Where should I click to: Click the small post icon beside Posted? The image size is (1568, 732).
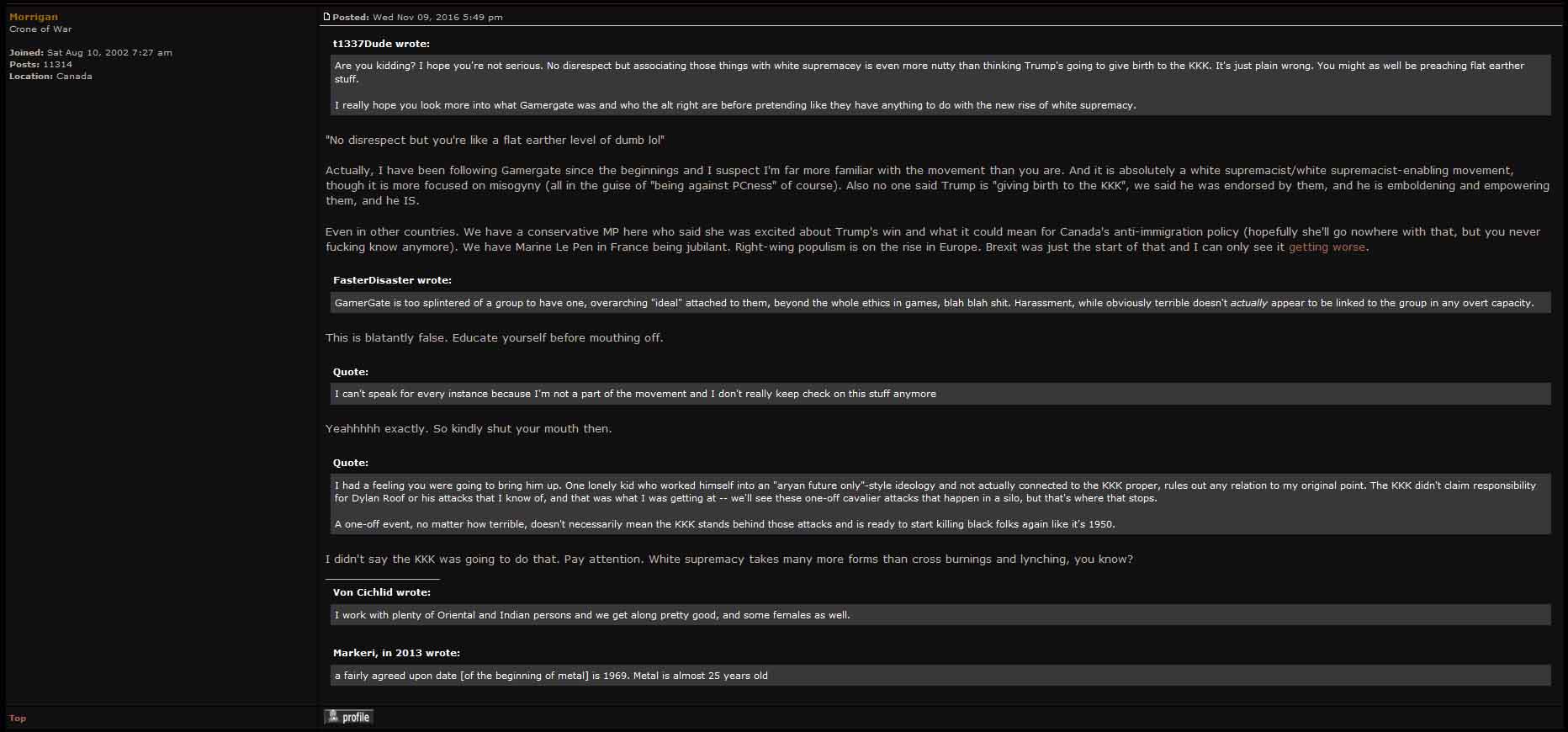(327, 17)
